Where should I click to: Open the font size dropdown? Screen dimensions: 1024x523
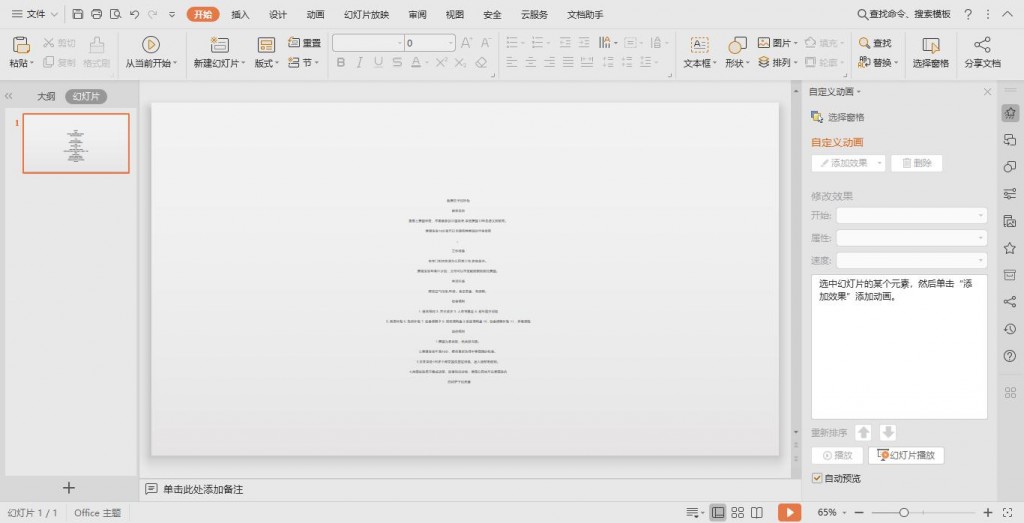point(451,43)
